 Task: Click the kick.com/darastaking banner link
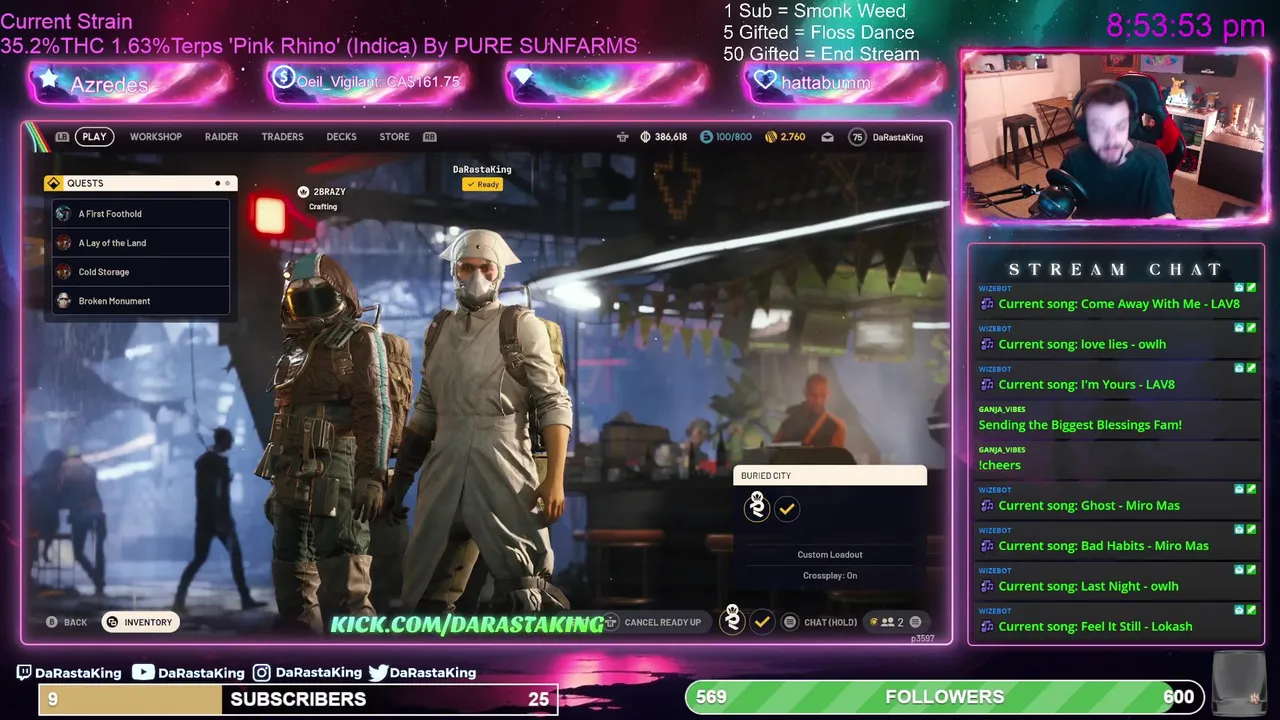[467, 624]
